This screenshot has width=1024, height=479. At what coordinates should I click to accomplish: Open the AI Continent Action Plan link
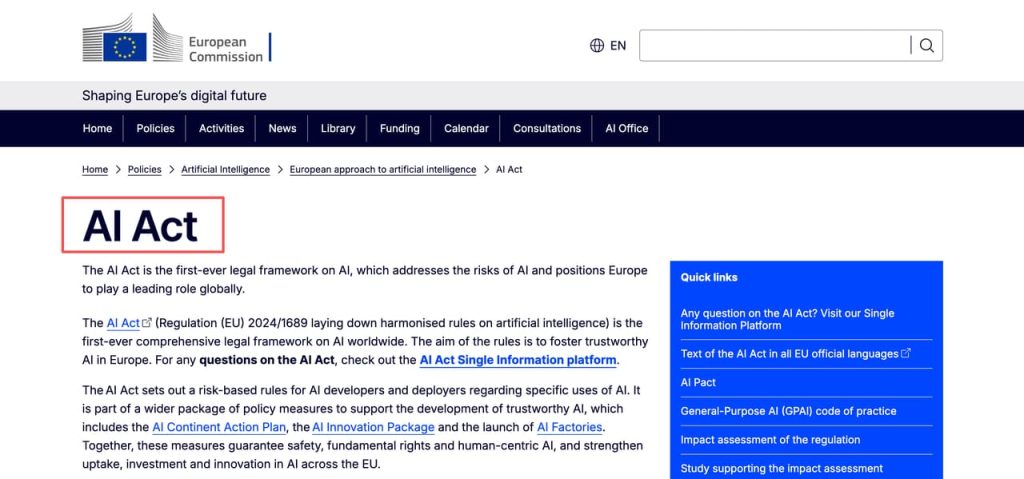(x=219, y=427)
